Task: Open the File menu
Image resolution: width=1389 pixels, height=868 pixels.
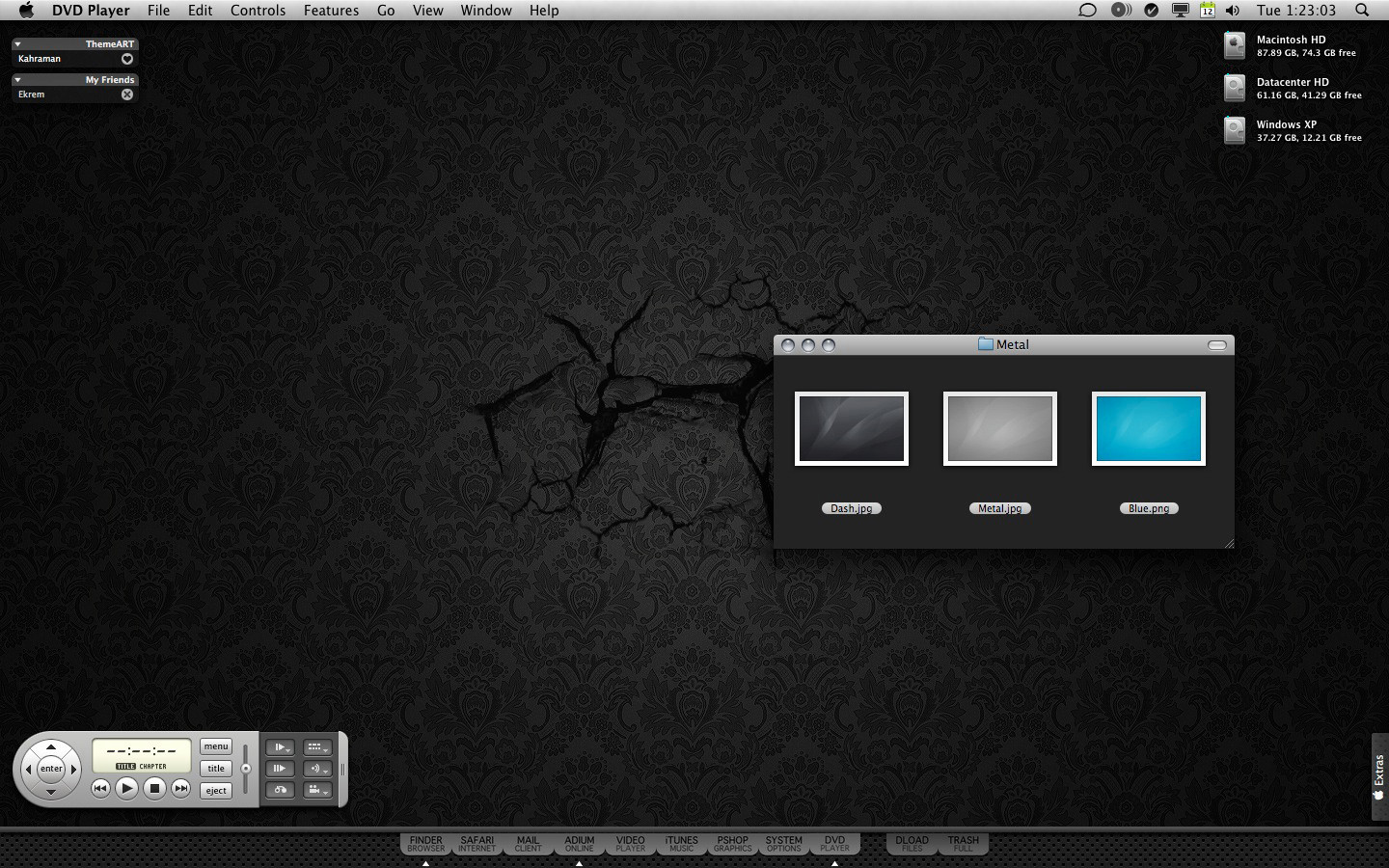Action: point(158,11)
